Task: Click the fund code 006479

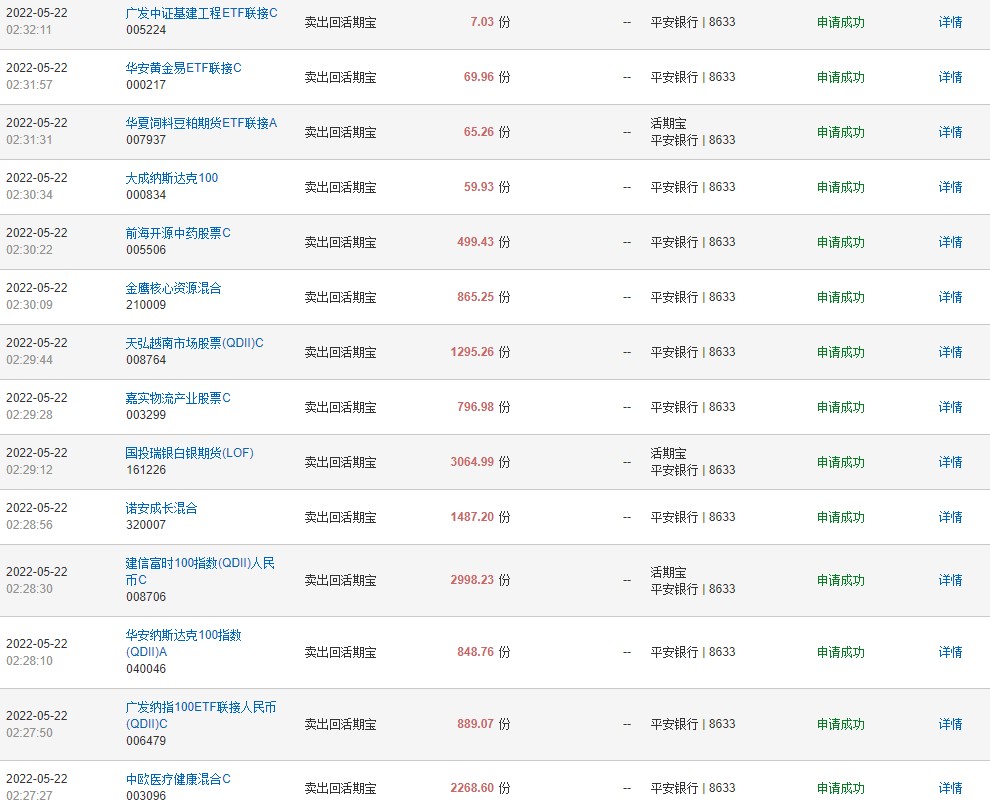Action: (146, 740)
